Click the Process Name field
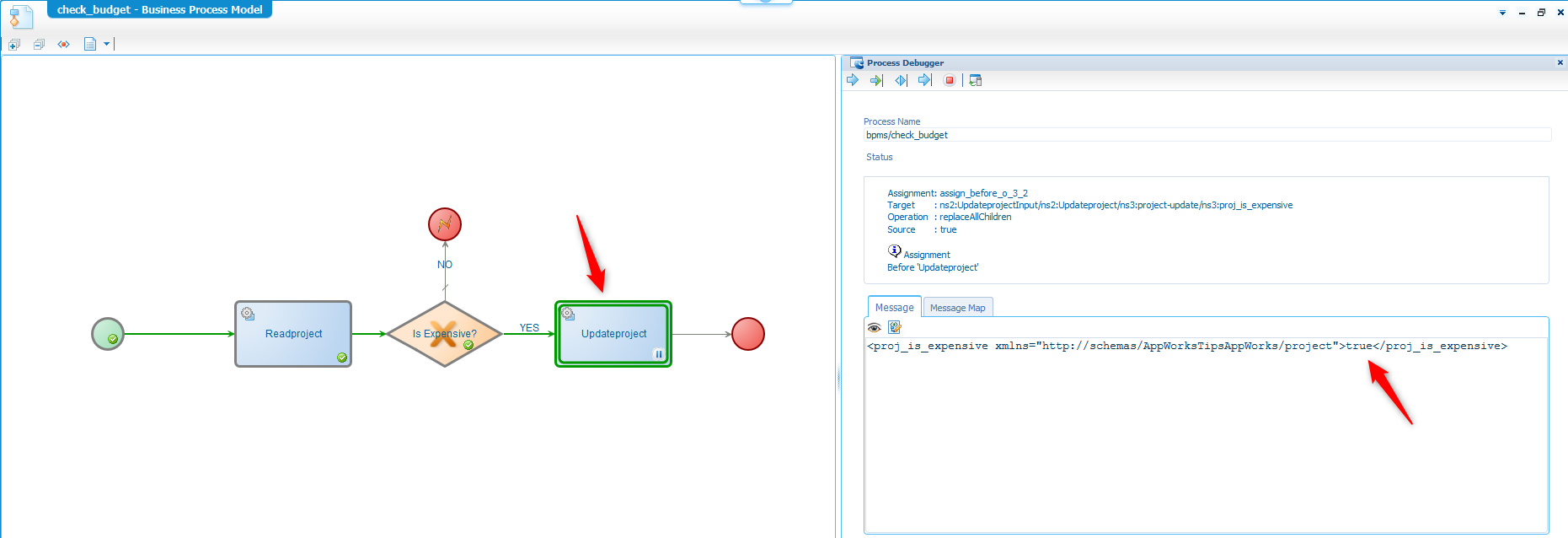This screenshot has height=538, width=1568. 1207,135
